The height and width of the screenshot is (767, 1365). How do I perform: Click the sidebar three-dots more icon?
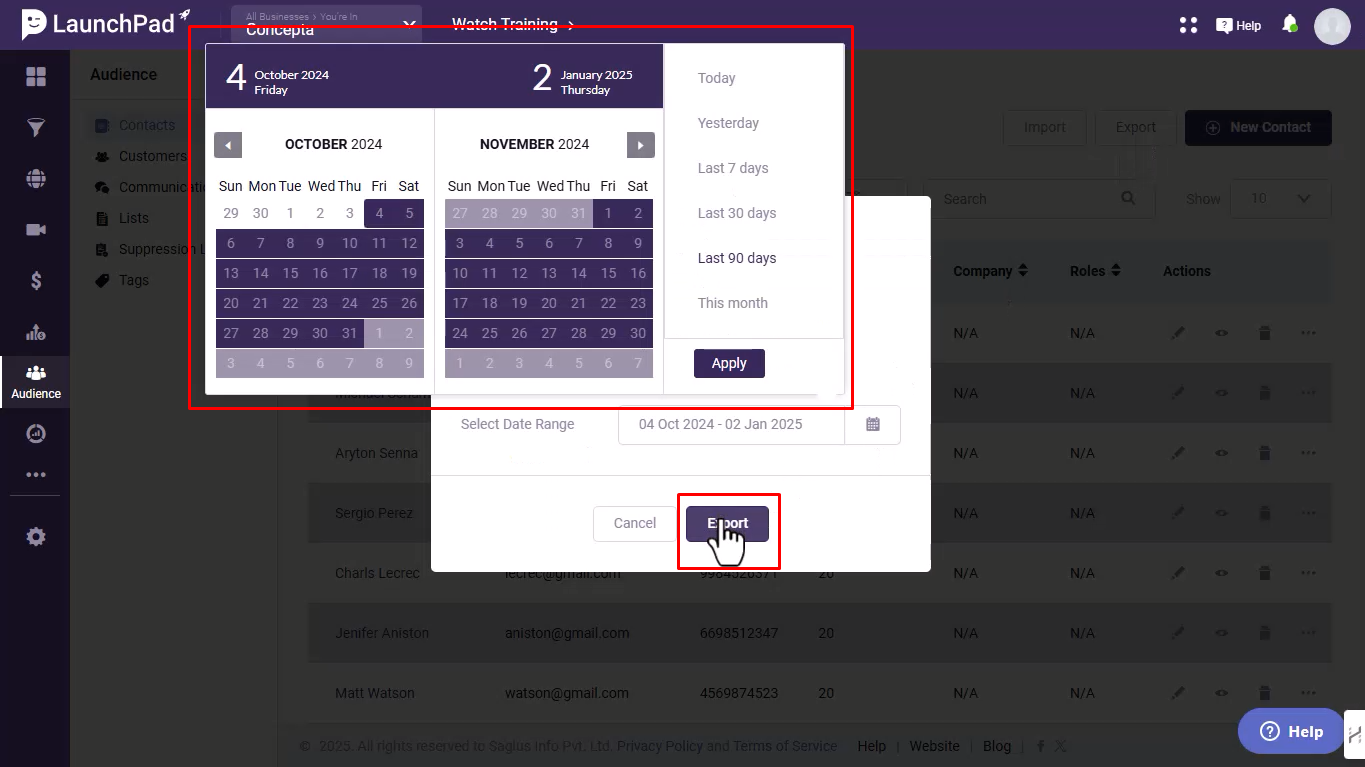tap(36, 475)
